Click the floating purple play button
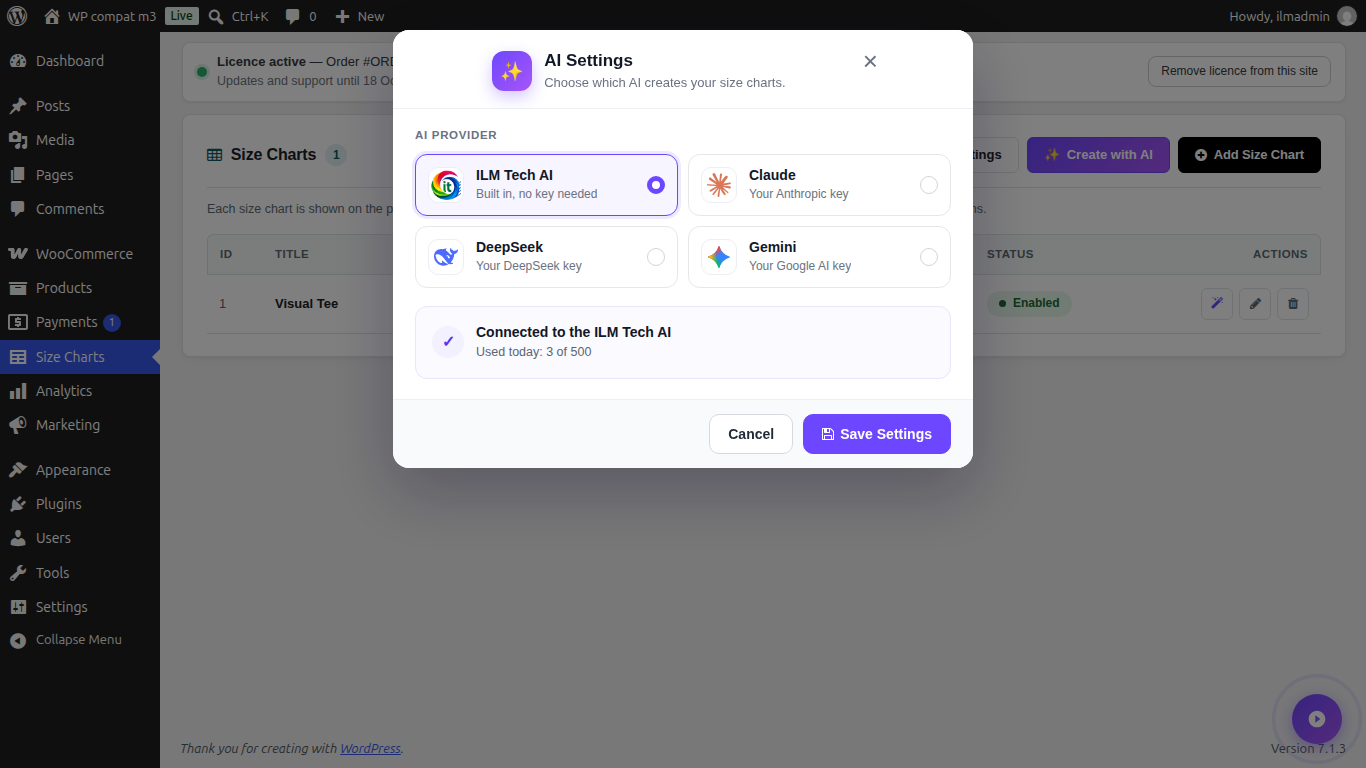The image size is (1366, 768). 1317,719
